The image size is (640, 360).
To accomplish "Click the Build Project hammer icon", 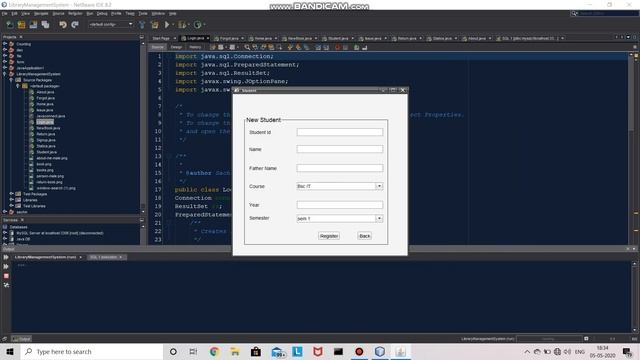I will click(x=142, y=24).
